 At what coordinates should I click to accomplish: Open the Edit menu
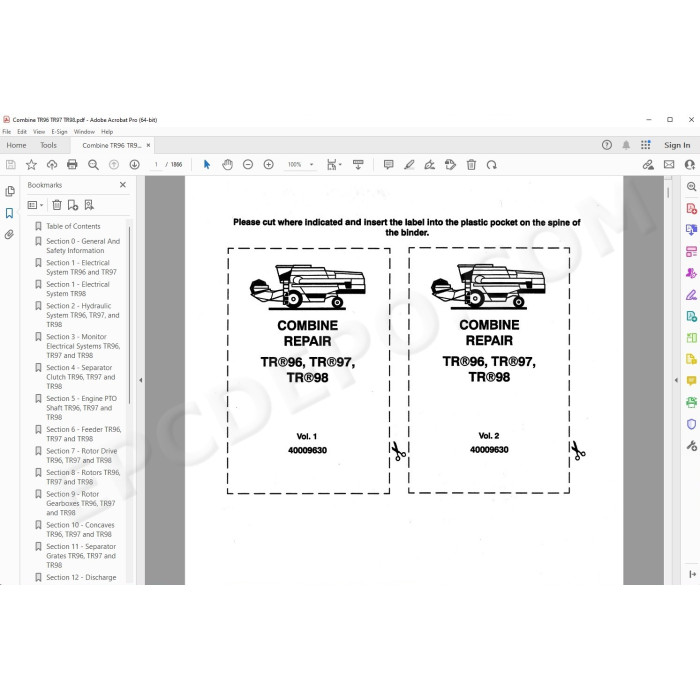click(x=22, y=132)
